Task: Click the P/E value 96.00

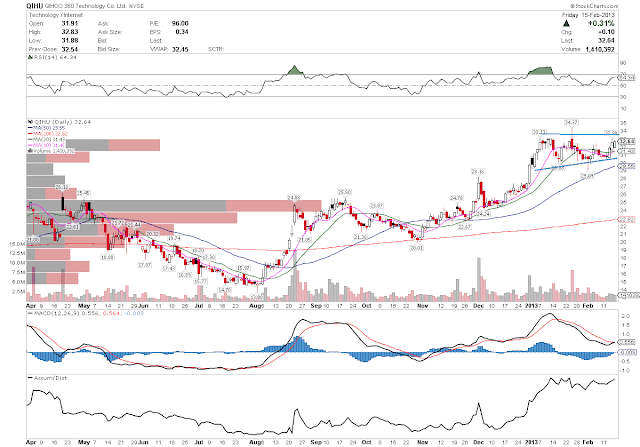Action: click(x=180, y=23)
